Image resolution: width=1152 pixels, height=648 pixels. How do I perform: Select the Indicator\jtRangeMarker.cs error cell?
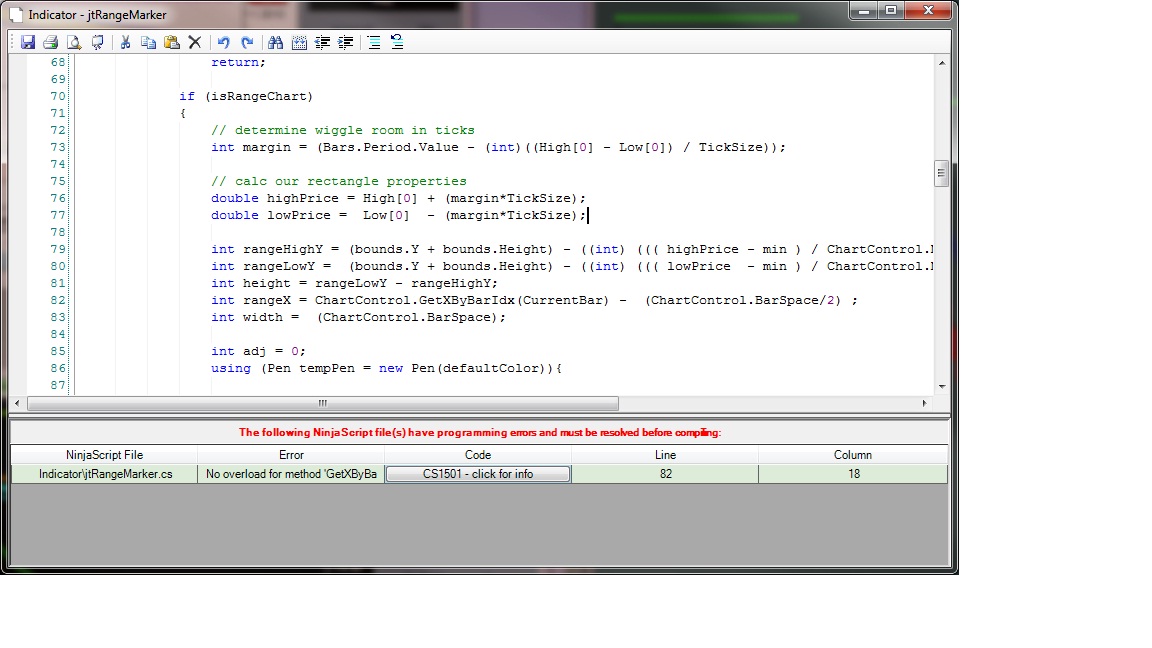coord(104,474)
